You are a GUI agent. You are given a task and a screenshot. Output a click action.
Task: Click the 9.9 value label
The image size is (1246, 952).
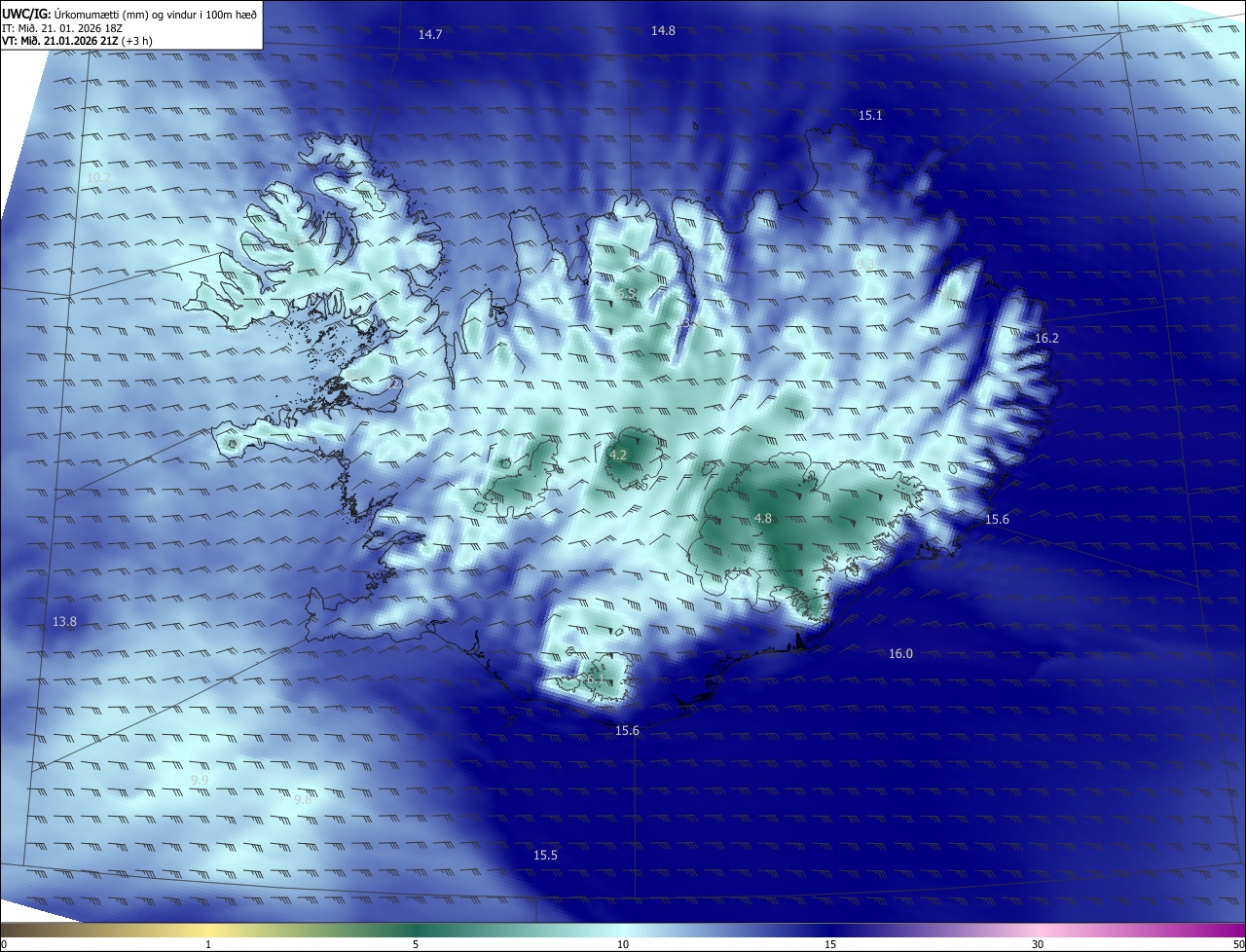[x=200, y=781]
